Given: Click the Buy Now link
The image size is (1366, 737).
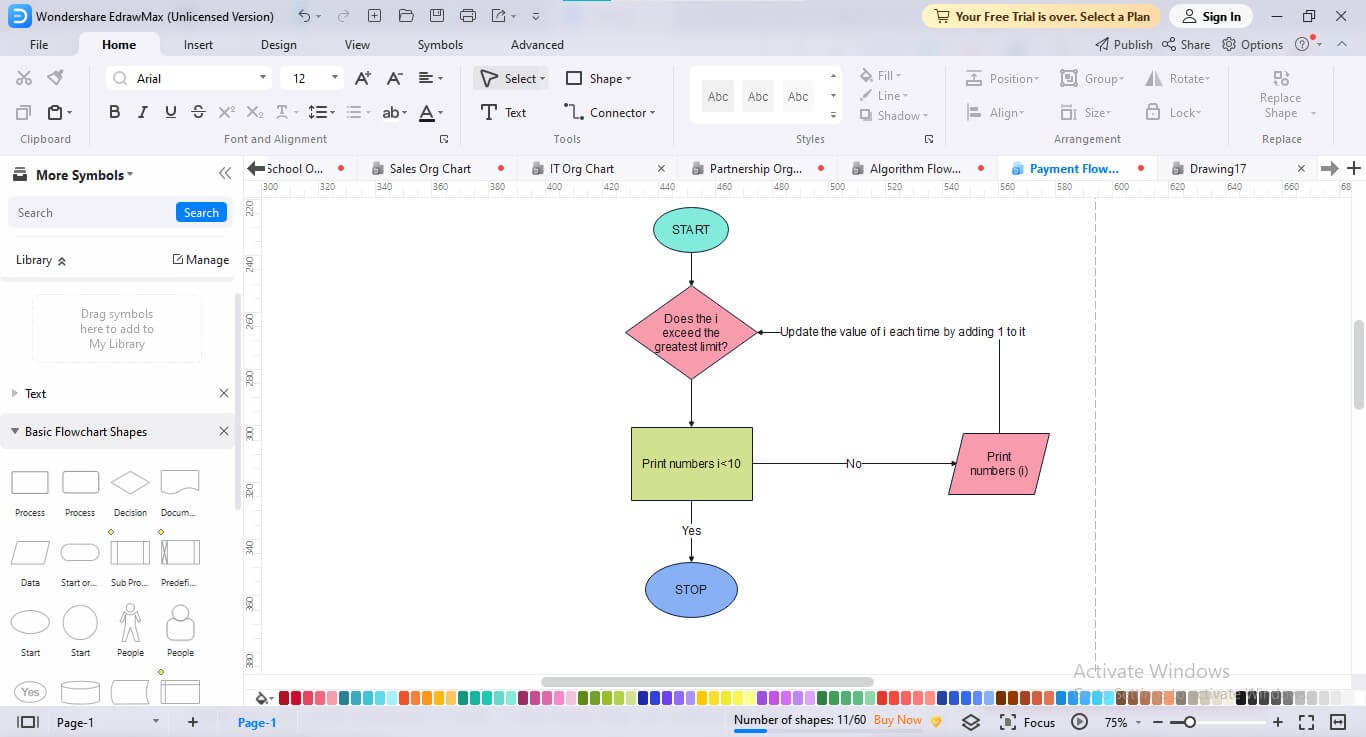Looking at the screenshot, I should pos(898,720).
